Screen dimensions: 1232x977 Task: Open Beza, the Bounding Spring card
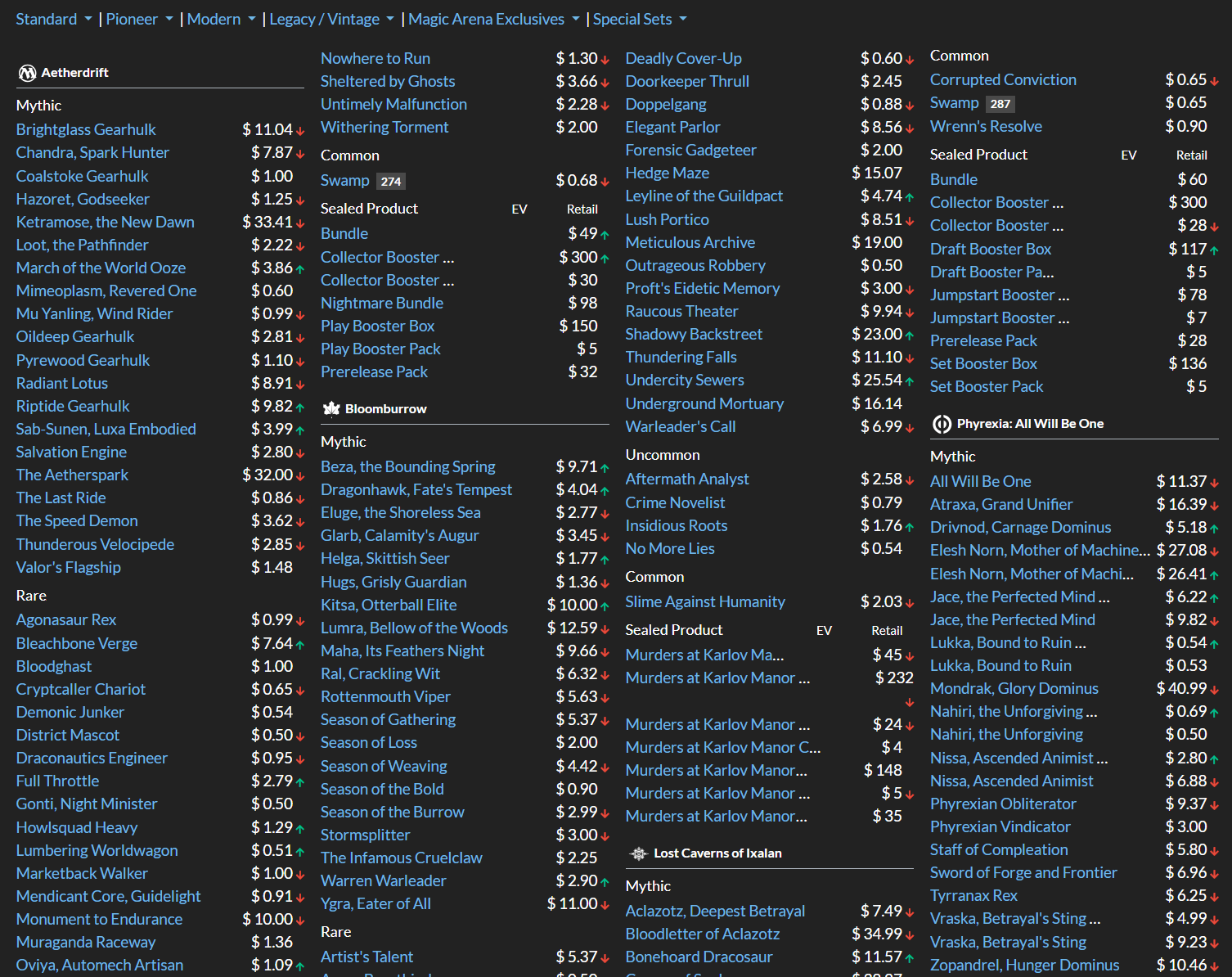[x=408, y=466]
